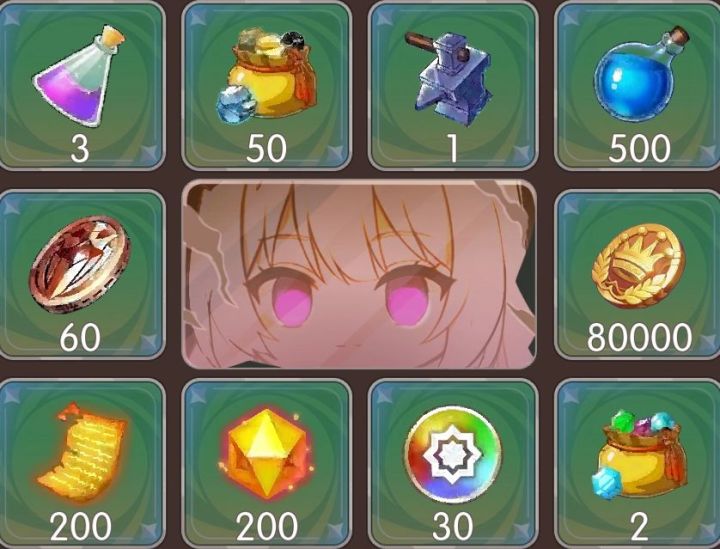Click the quantity 80000 label
The image size is (720, 549).
click(x=639, y=337)
